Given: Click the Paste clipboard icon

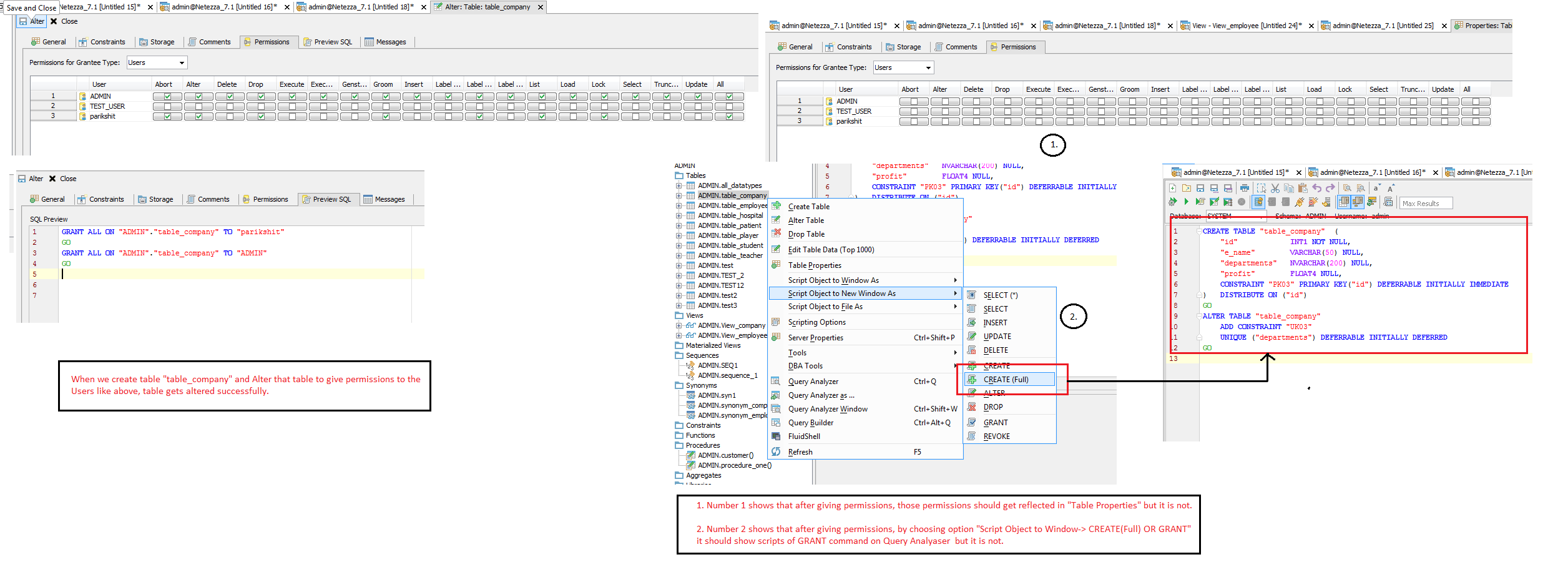Looking at the screenshot, I should coord(1303,188).
